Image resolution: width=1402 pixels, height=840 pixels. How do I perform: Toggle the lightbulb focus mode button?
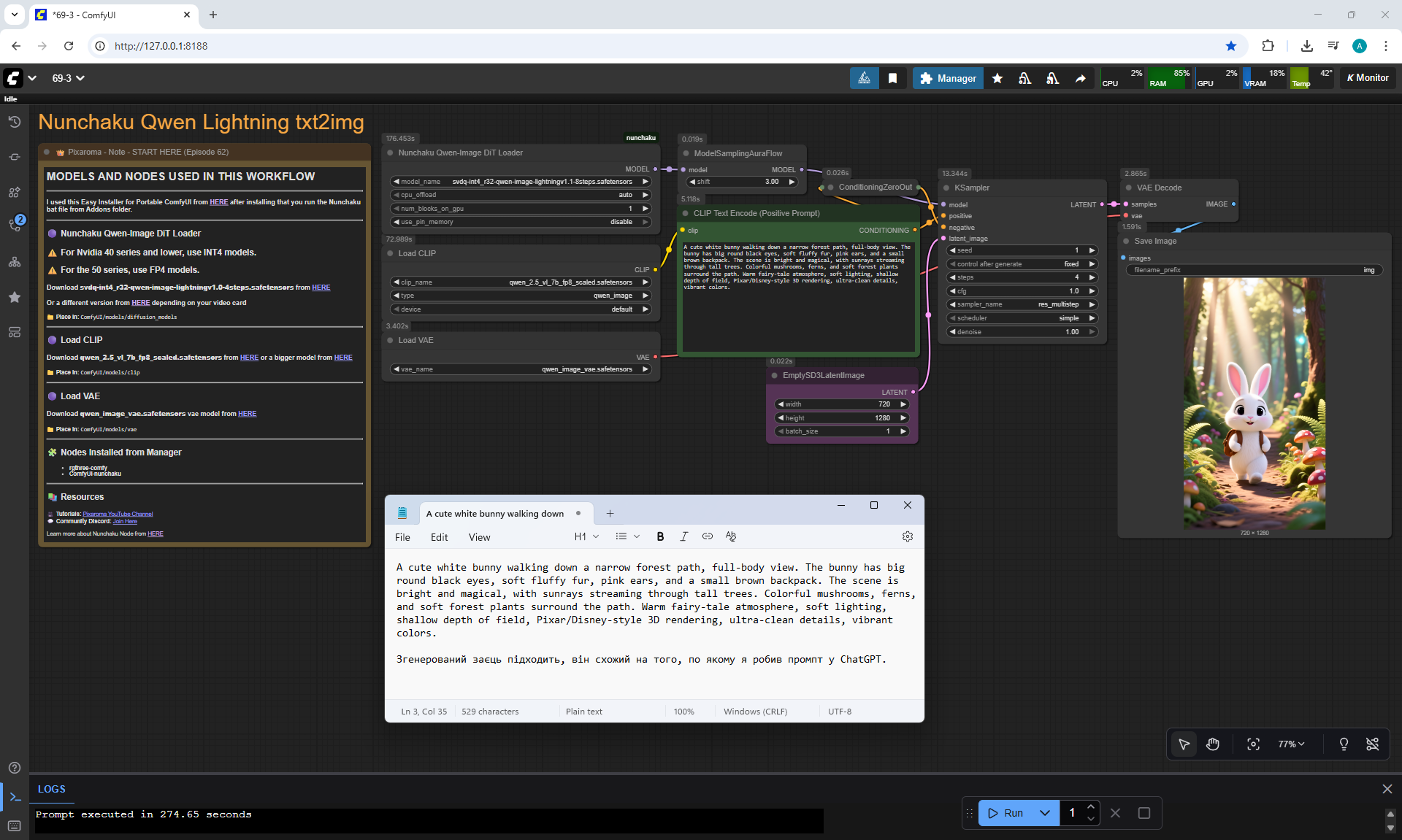(x=1343, y=744)
